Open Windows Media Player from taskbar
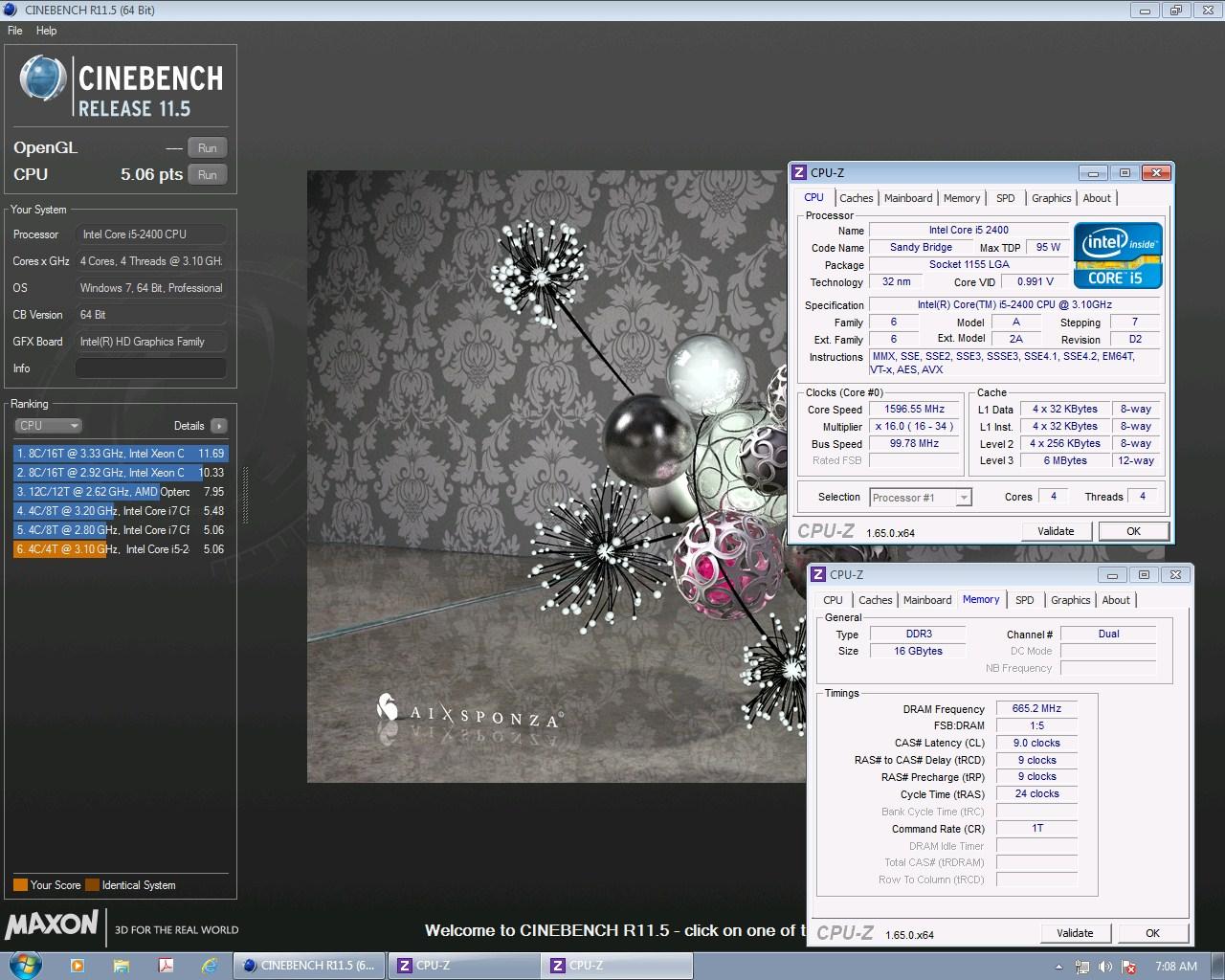Screen dimensions: 1225x980 [78, 966]
